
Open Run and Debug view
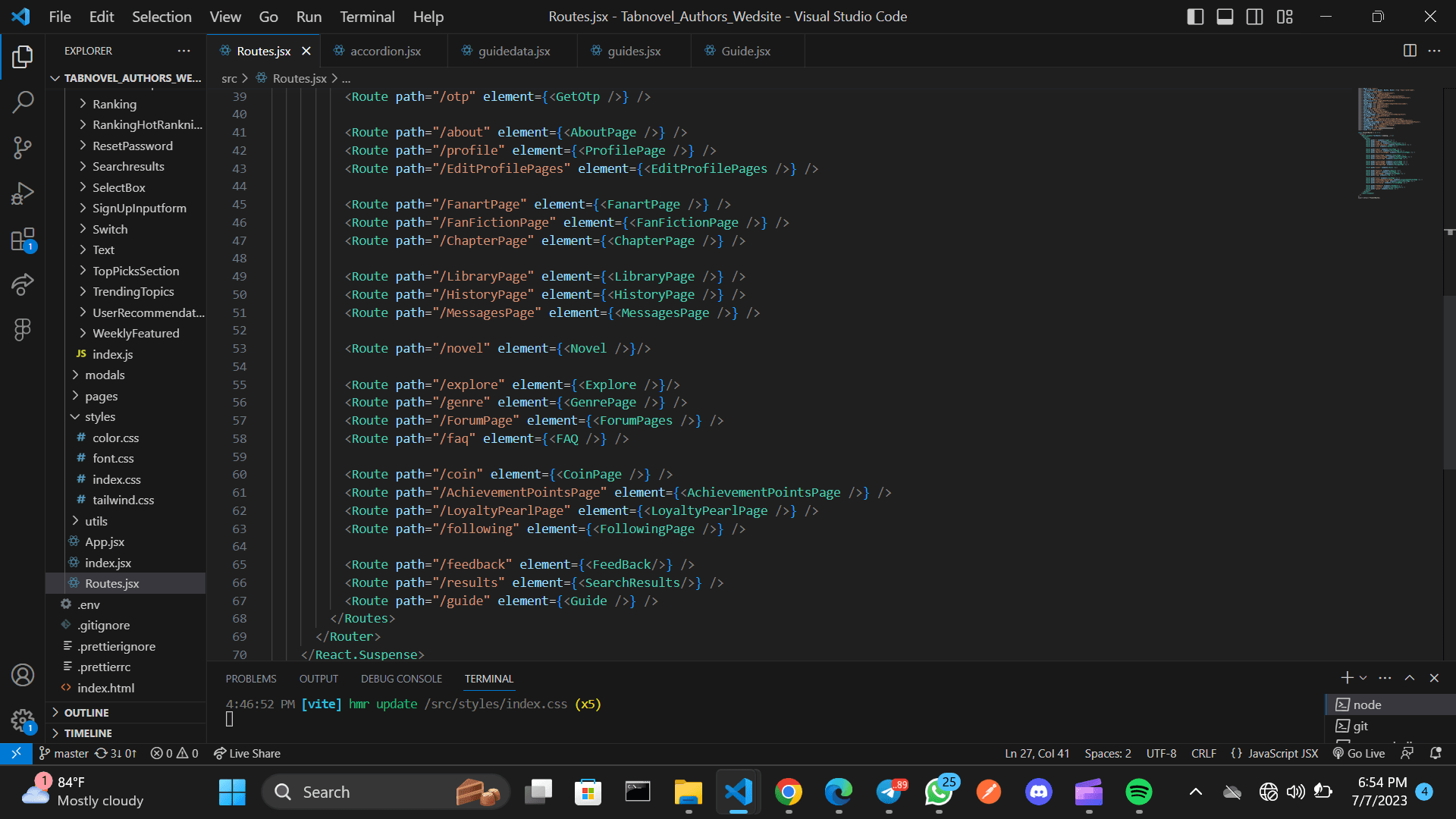[23, 193]
